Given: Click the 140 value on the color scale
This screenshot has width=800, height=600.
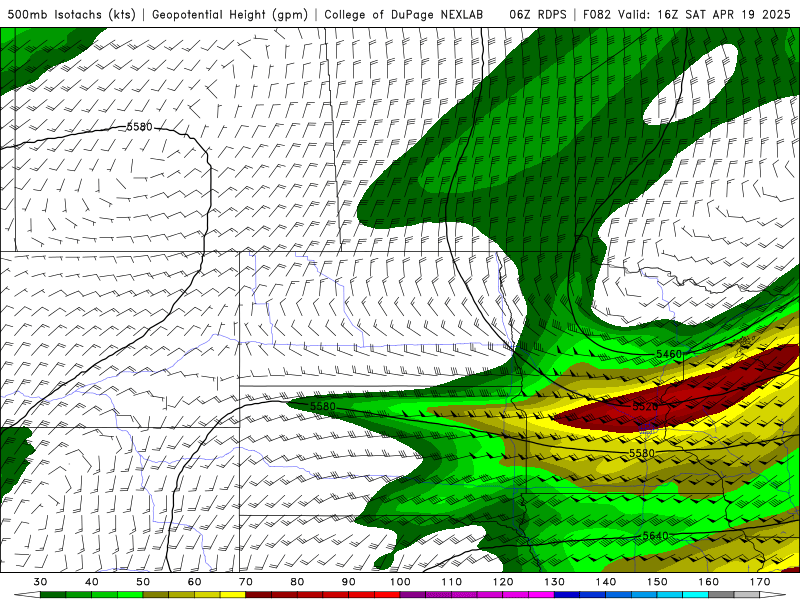Looking at the screenshot, I should click(x=606, y=582).
